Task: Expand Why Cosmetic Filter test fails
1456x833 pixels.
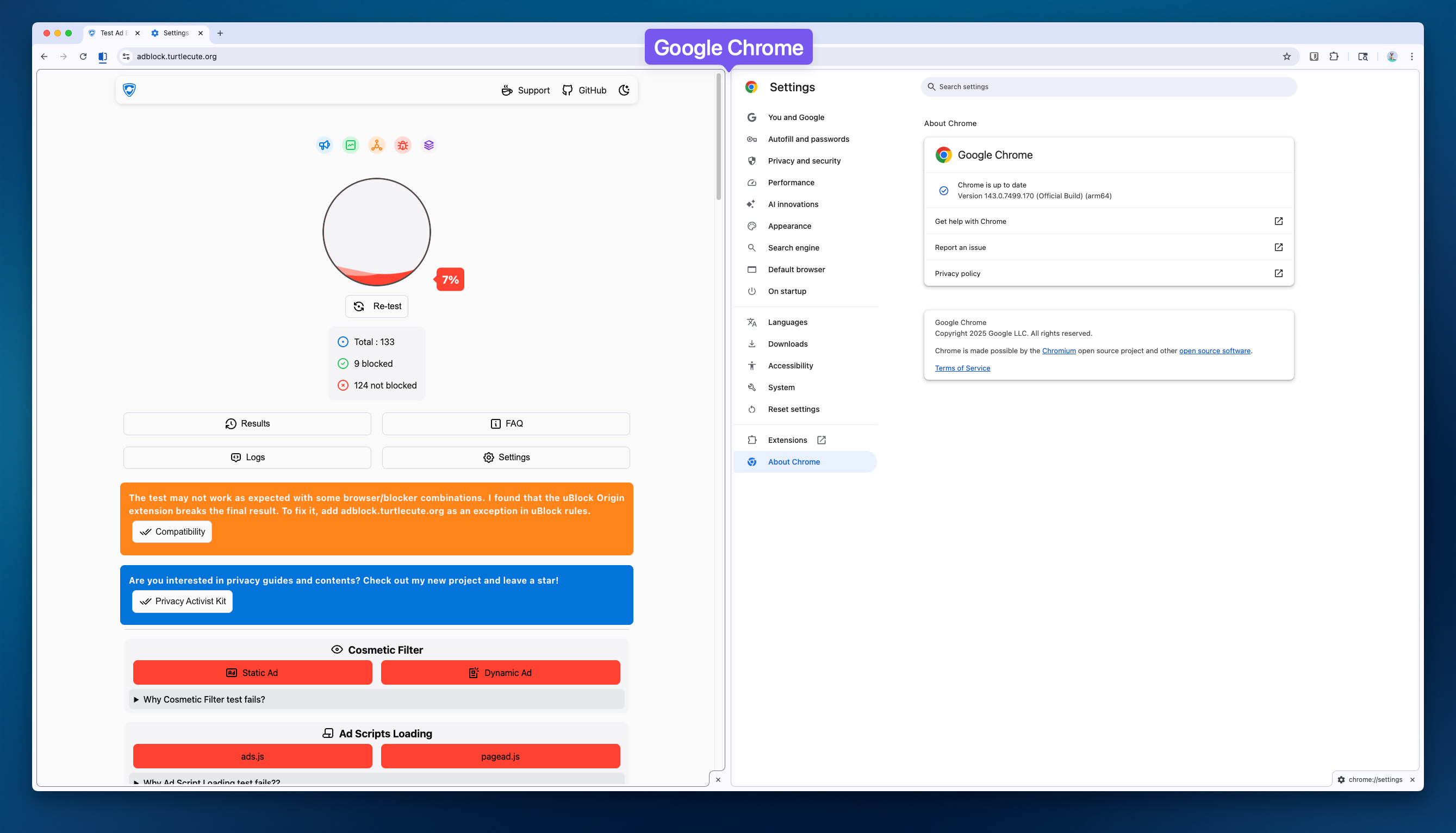Action: (204, 699)
